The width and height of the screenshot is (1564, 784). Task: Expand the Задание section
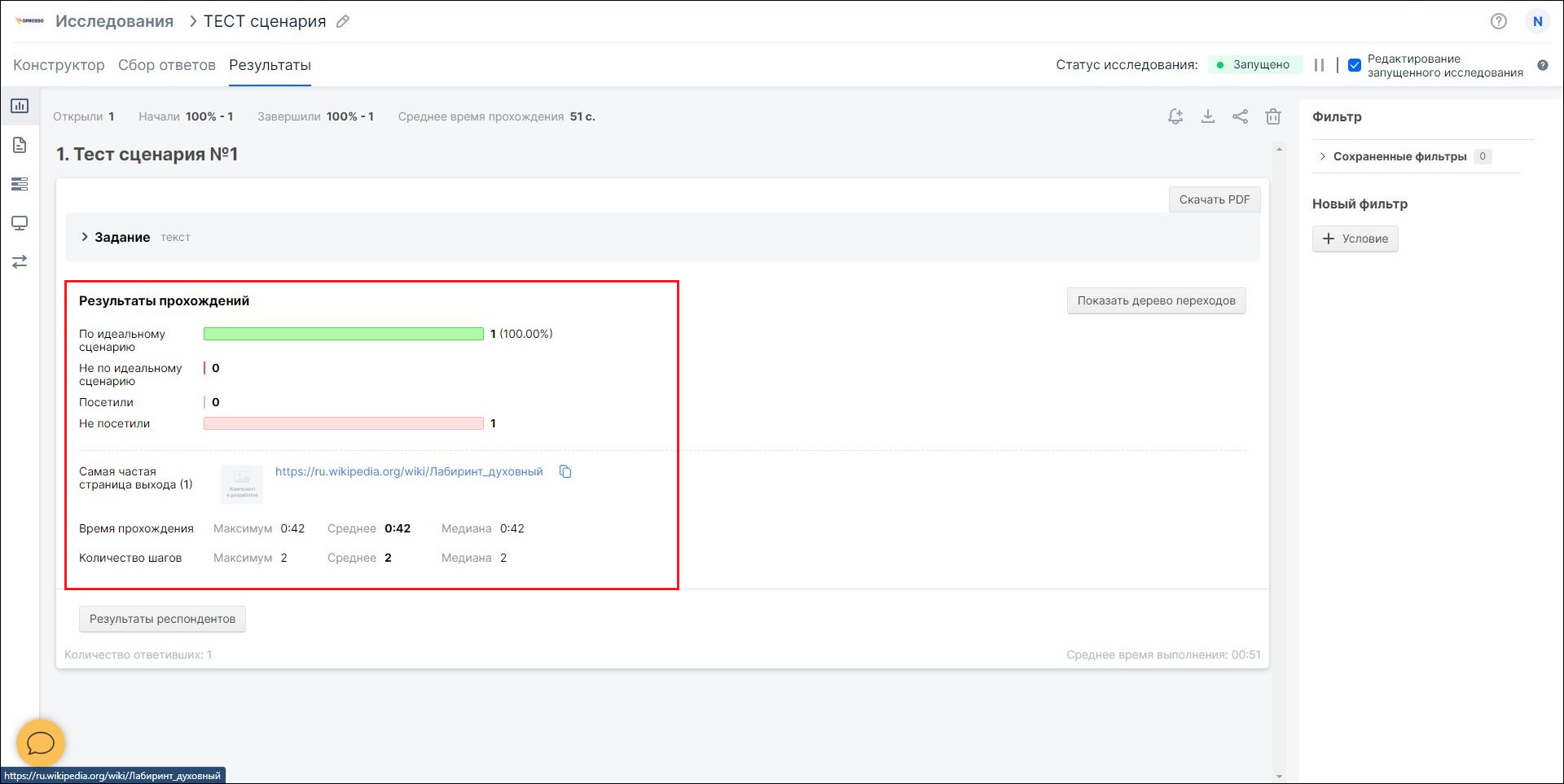[85, 237]
